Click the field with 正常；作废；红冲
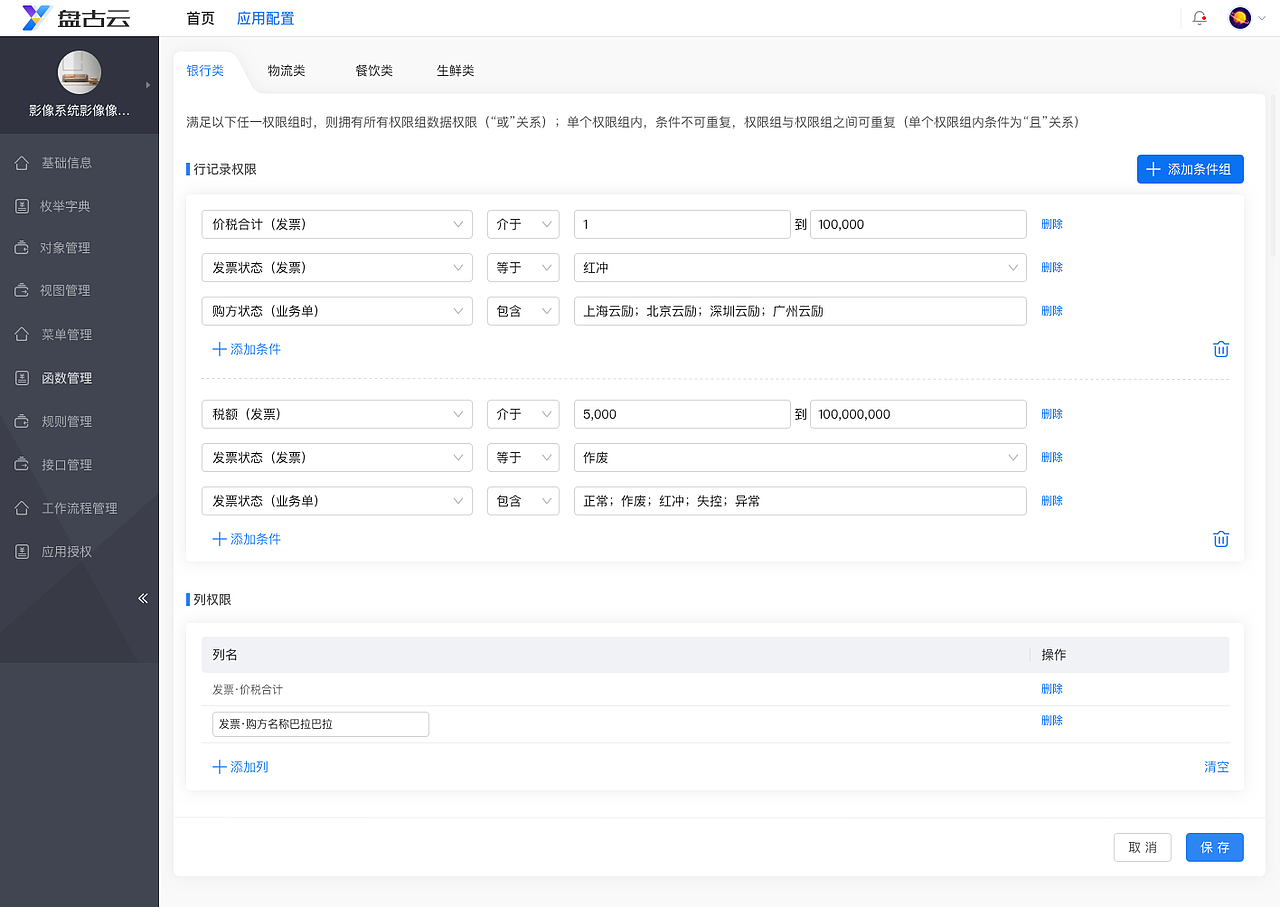This screenshot has width=1280, height=907. [x=800, y=501]
